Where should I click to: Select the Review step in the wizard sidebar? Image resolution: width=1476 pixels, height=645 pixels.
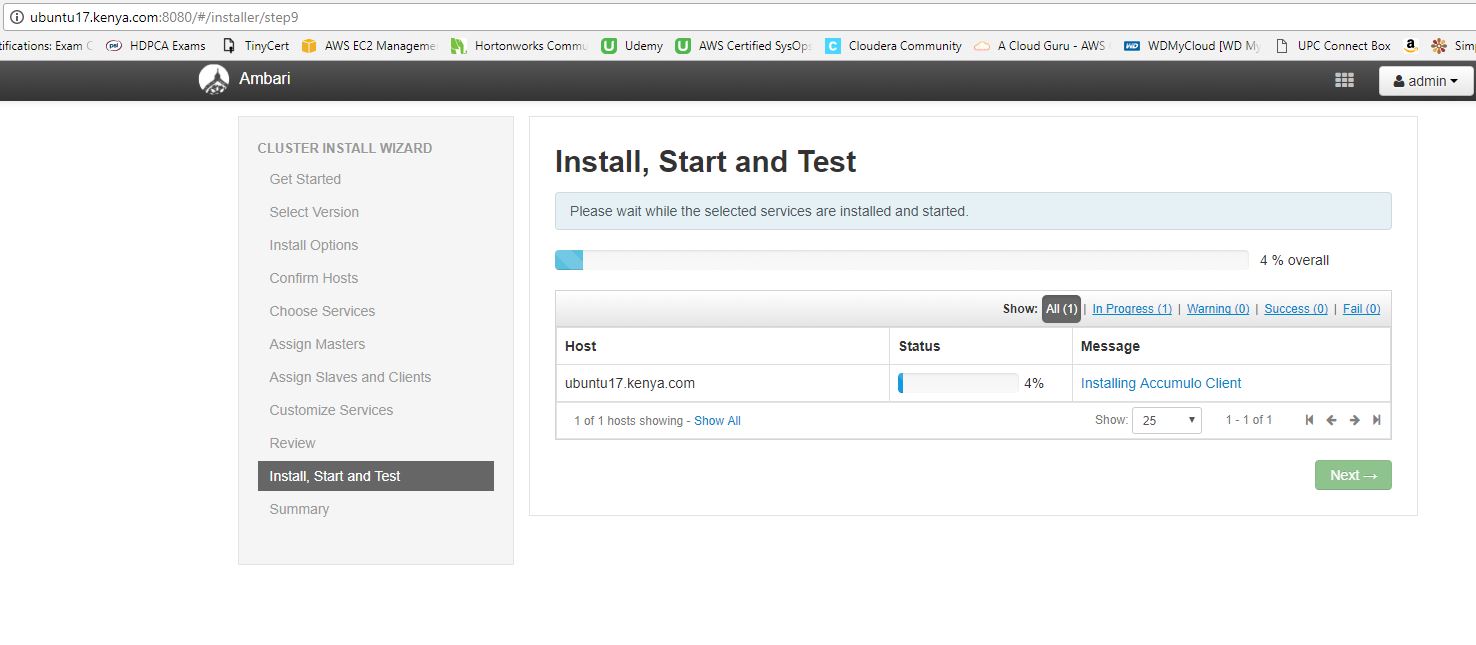(292, 443)
